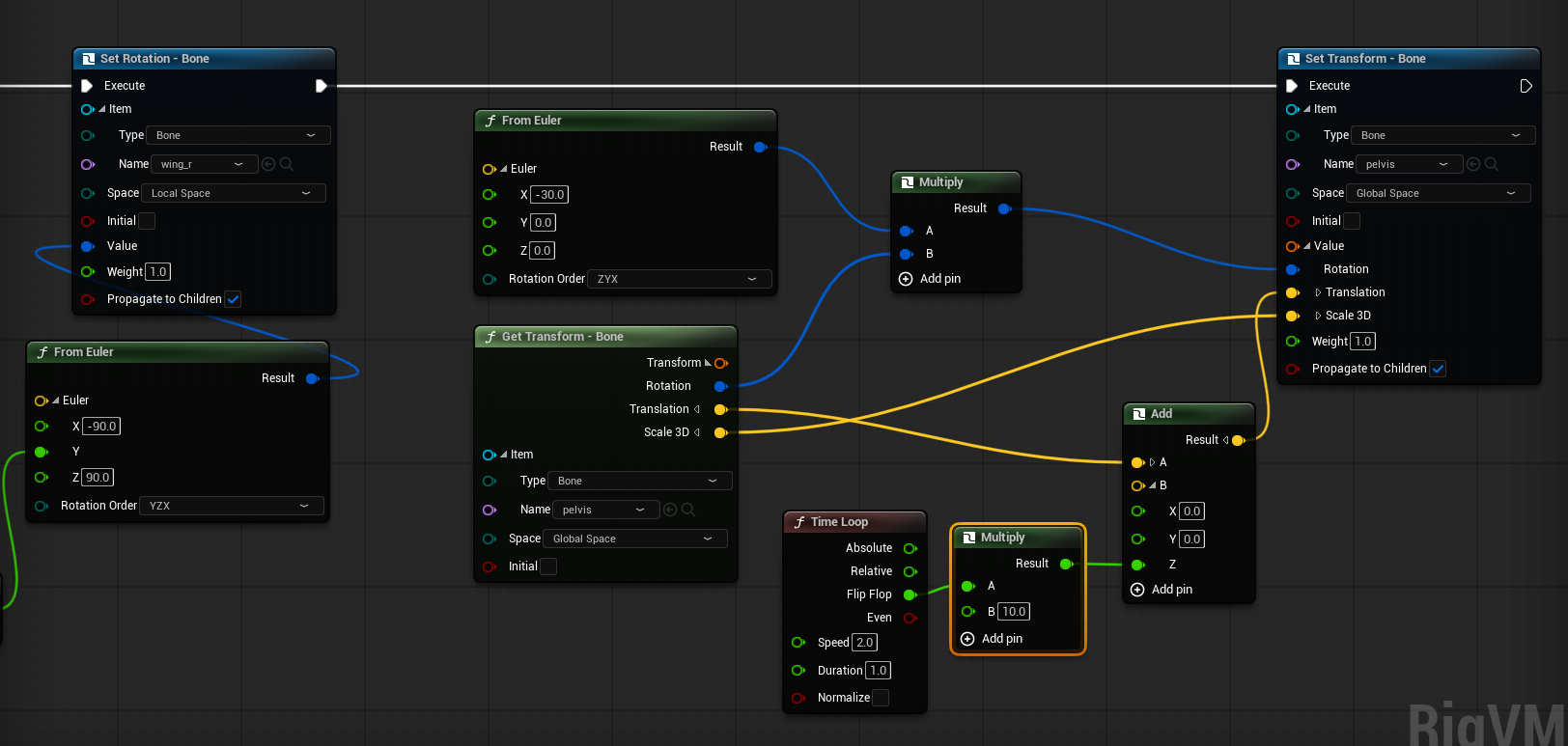The height and width of the screenshot is (746, 1568).
Task: Open the YZX Rotation Order dropdown
Action: pyautogui.click(x=232, y=506)
